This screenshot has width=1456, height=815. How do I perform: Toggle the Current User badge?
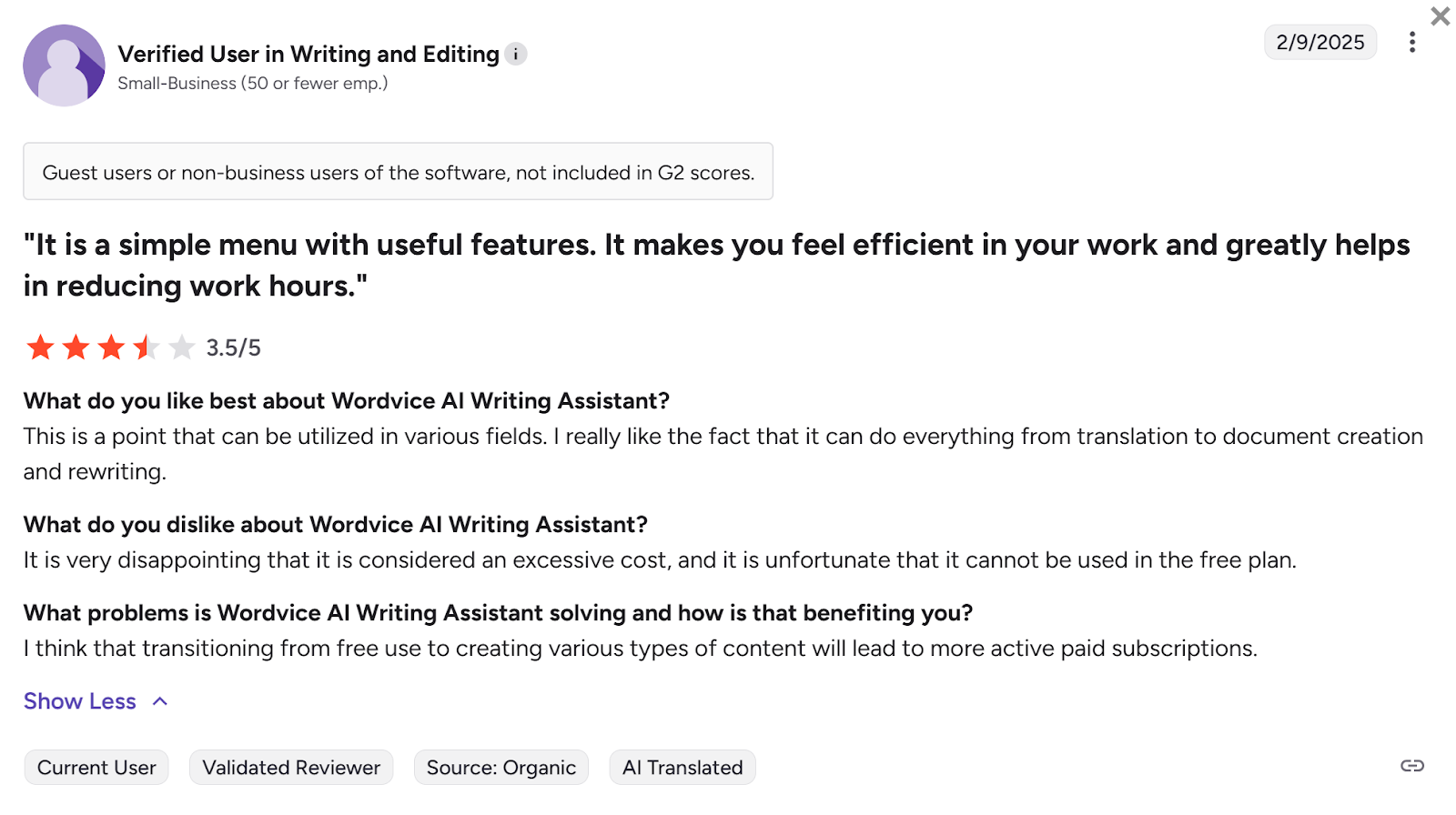pyautogui.click(x=96, y=767)
